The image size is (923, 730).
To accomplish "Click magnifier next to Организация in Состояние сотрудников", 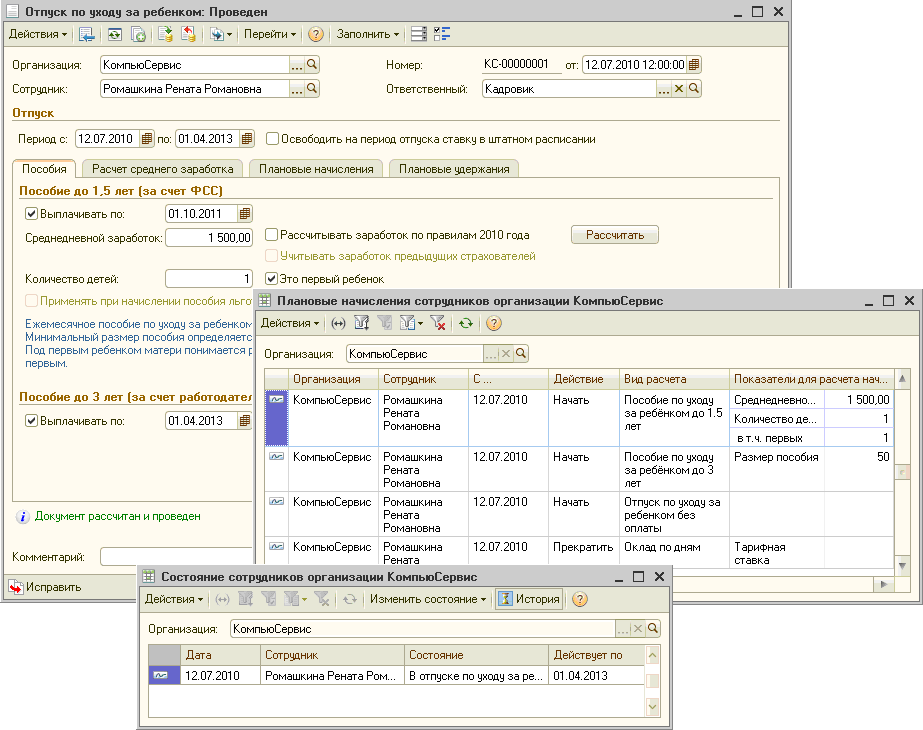I will tap(652, 628).
